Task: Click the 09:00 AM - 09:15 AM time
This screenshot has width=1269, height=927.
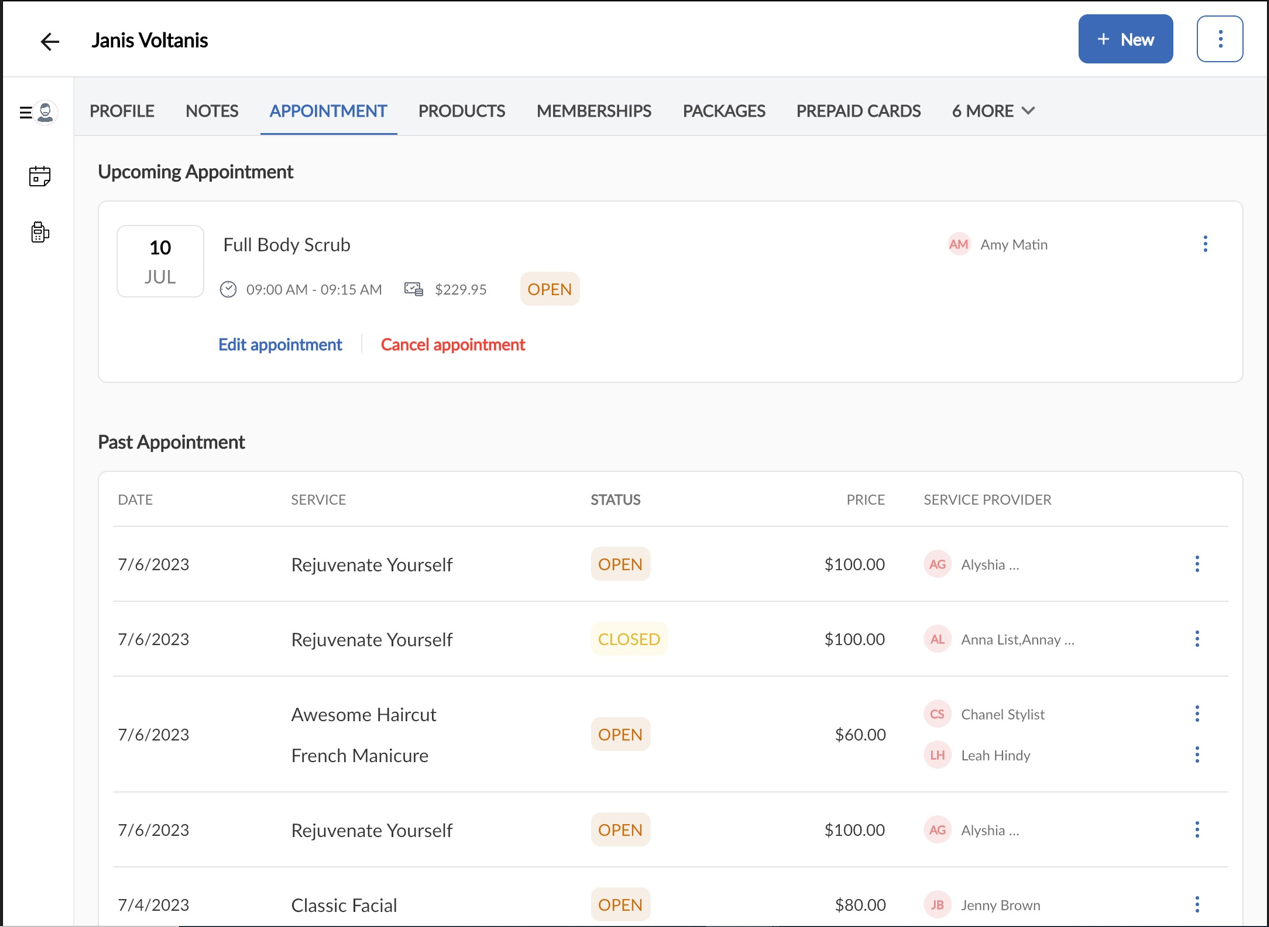Action: tap(314, 289)
